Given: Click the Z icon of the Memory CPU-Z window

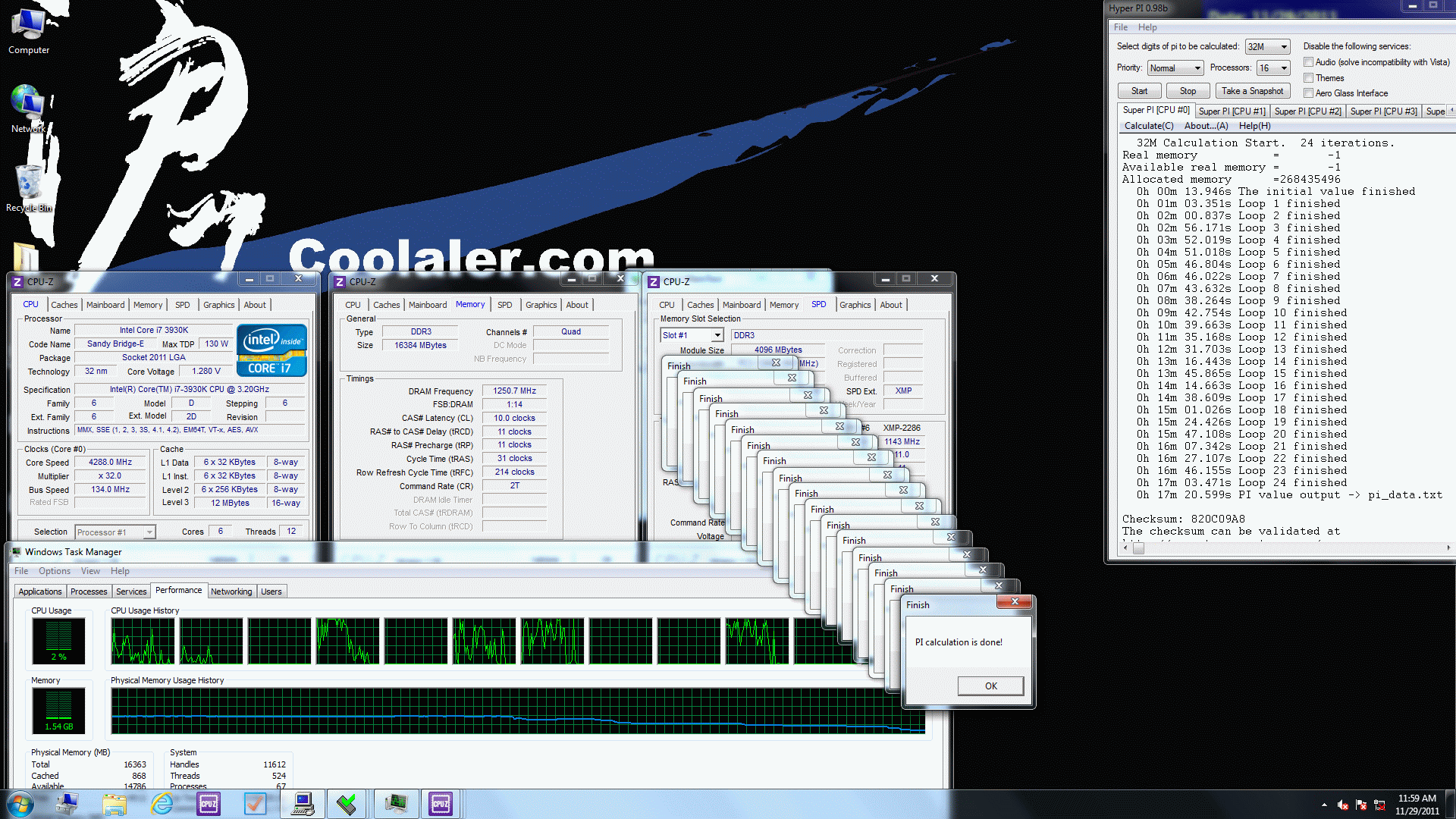Looking at the screenshot, I should pyautogui.click(x=340, y=281).
